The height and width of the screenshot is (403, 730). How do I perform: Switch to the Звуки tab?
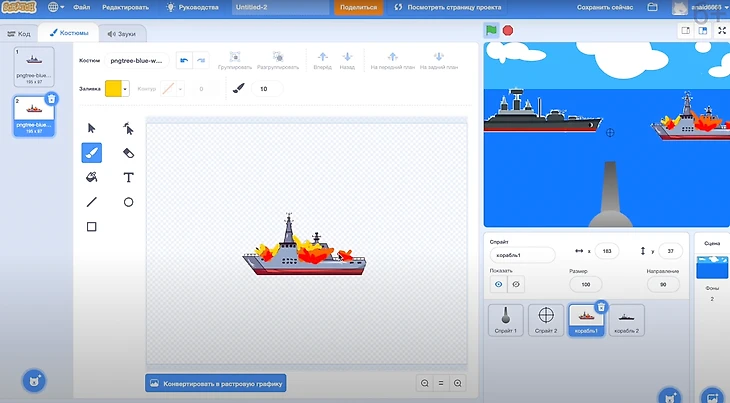(x=120, y=33)
